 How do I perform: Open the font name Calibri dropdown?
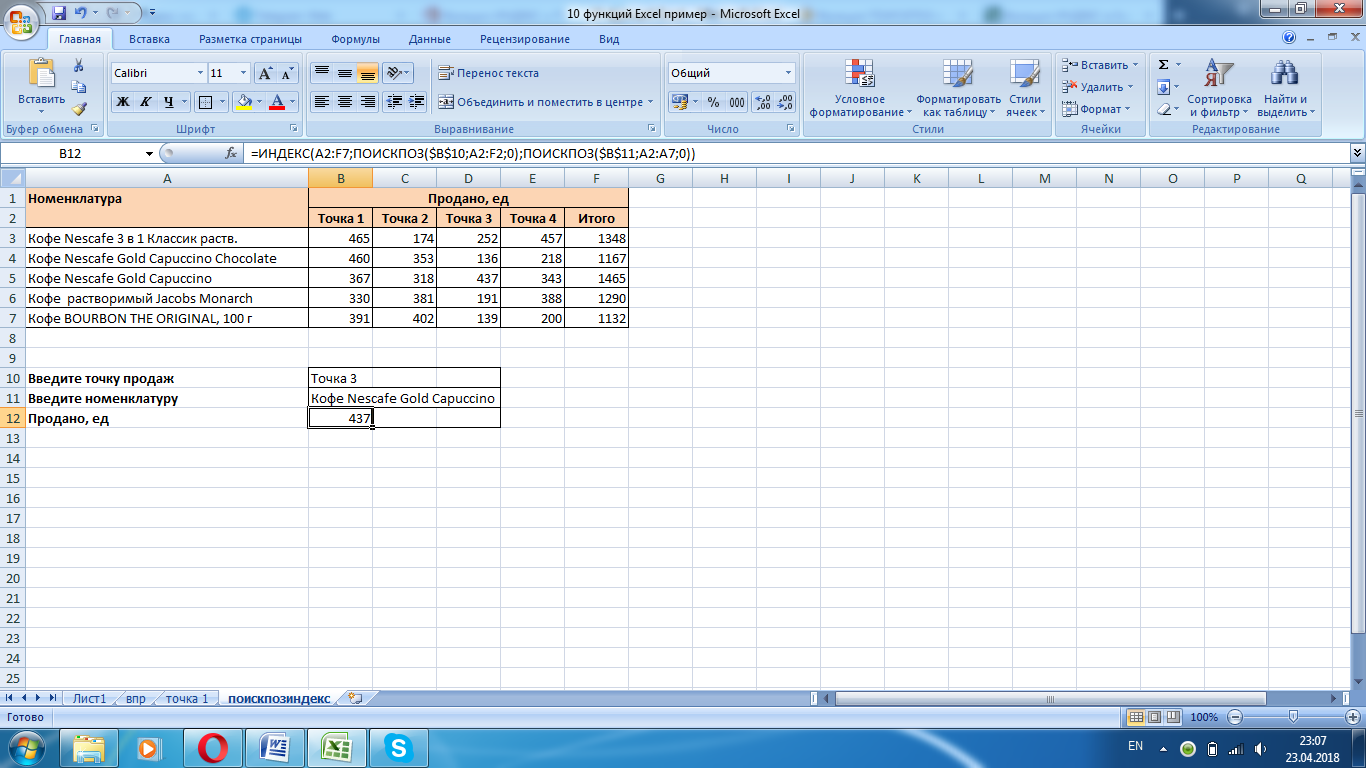coord(198,73)
